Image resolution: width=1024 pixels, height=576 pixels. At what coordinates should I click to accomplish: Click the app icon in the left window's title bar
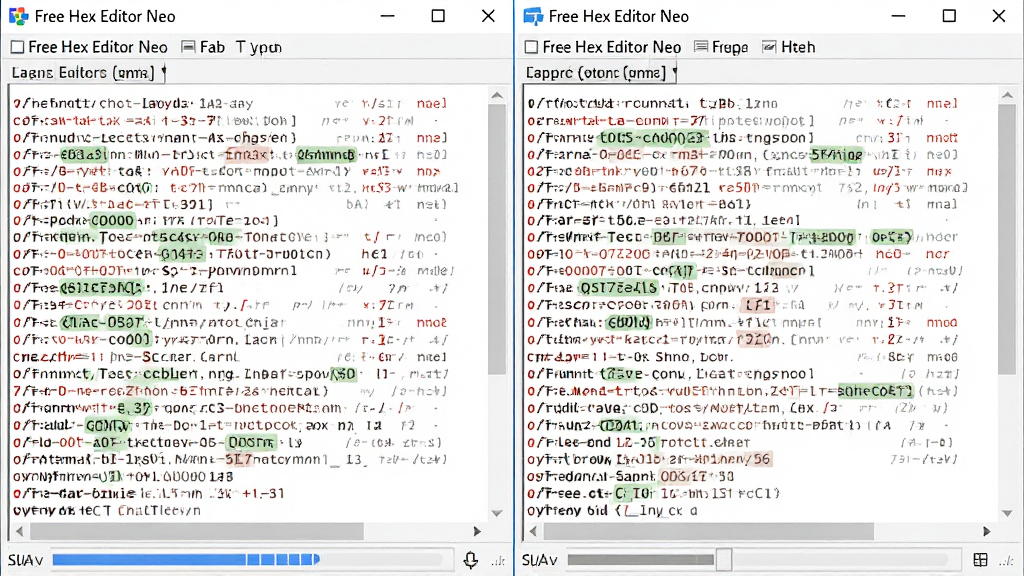coord(18,16)
